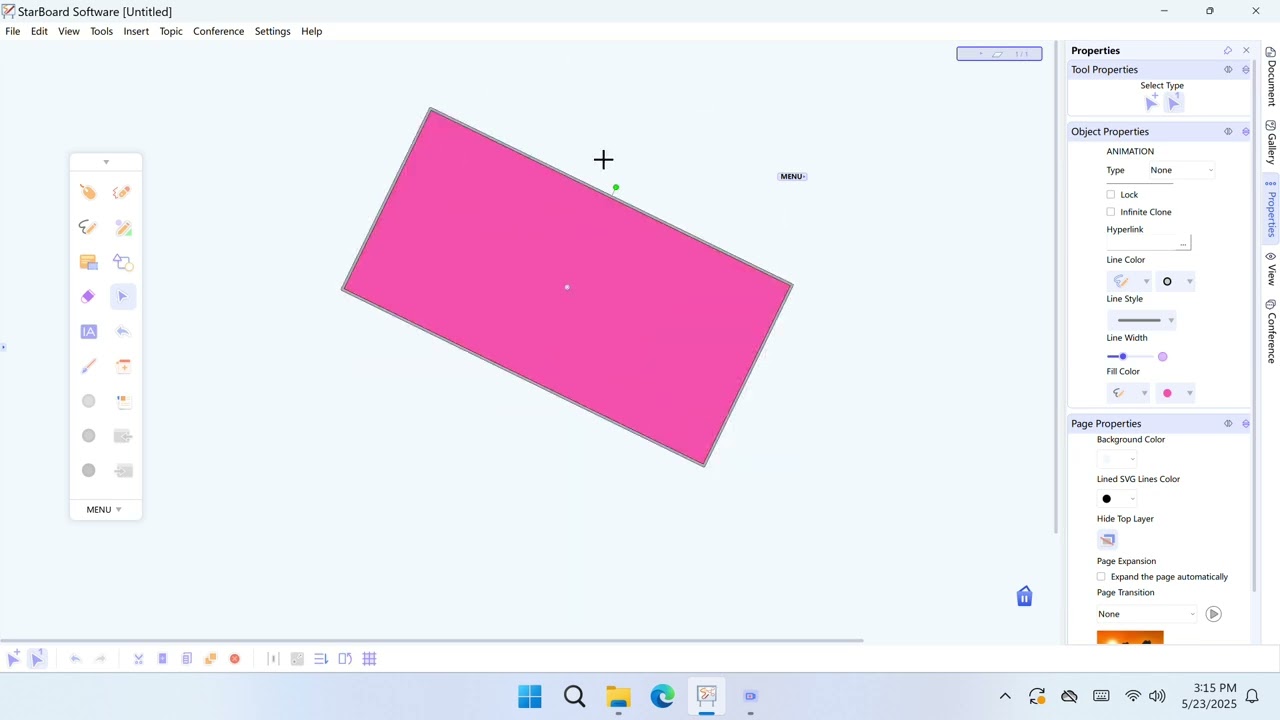Open the Insert menu
Screen dimensions: 1280x720
click(x=136, y=31)
